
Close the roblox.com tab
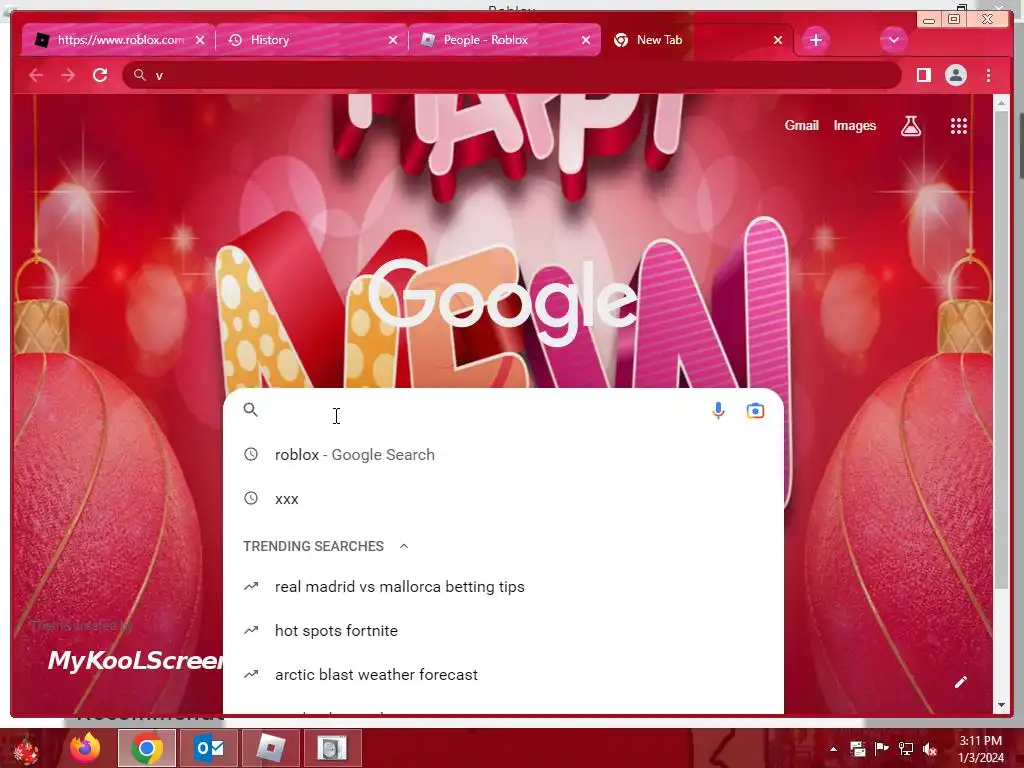(200, 40)
